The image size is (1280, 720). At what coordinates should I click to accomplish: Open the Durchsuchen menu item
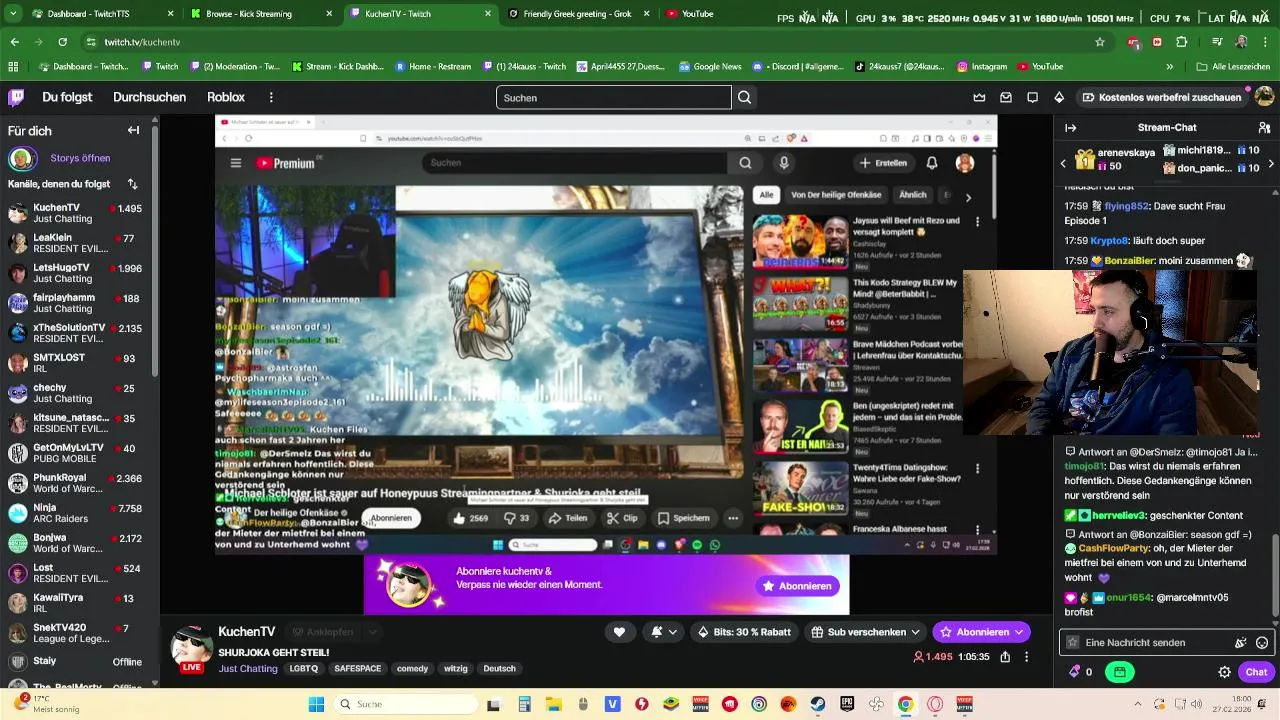(149, 97)
